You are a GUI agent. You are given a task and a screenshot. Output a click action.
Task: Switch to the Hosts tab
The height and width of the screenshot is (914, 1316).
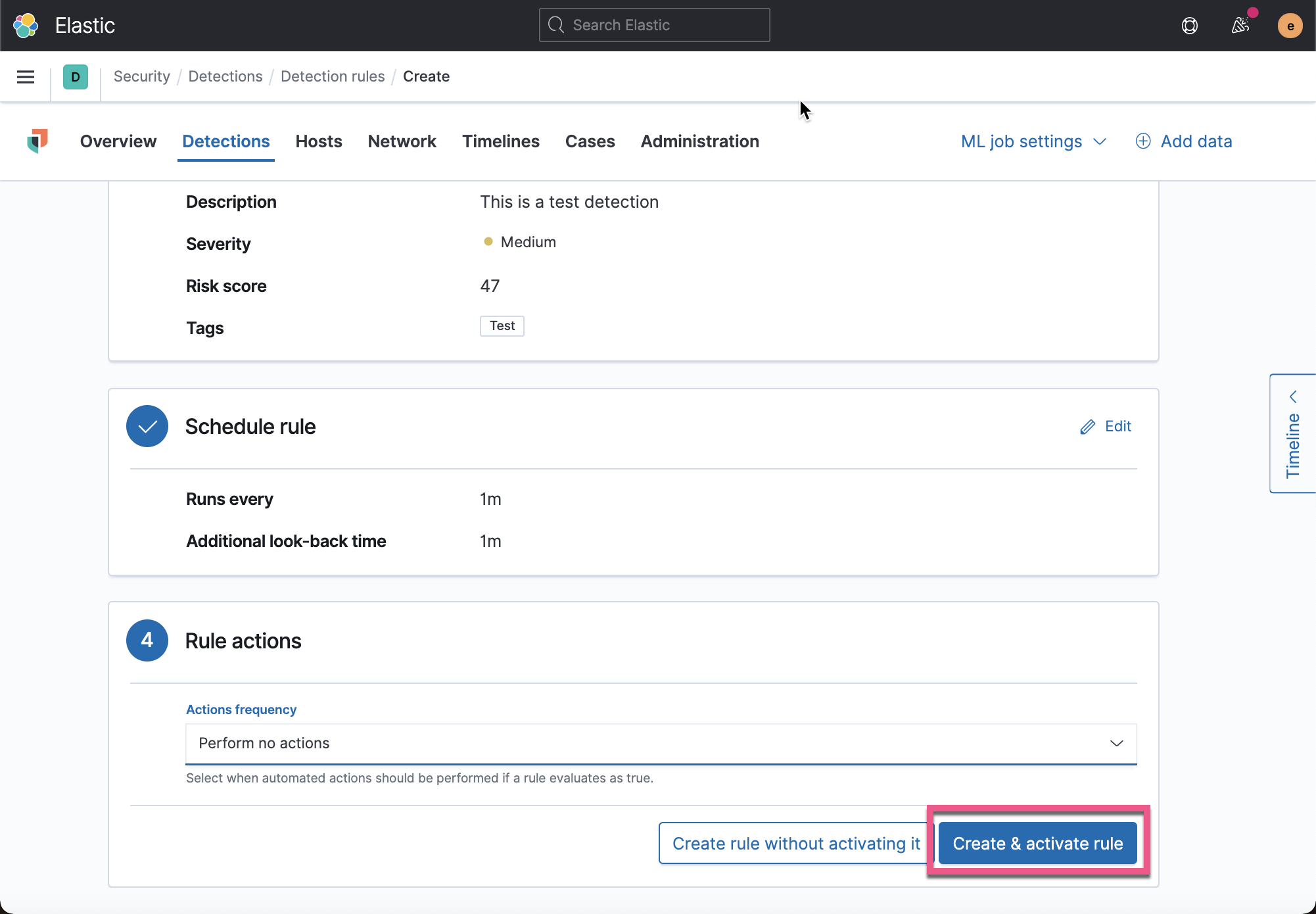319,141
